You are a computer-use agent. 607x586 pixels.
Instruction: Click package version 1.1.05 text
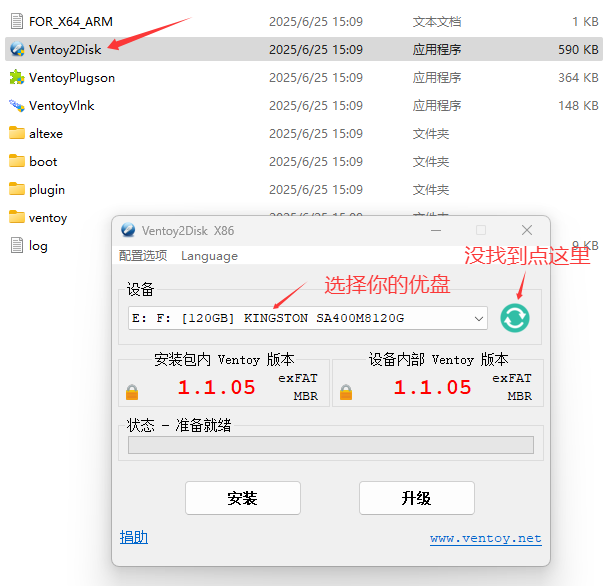pos(216,387)
